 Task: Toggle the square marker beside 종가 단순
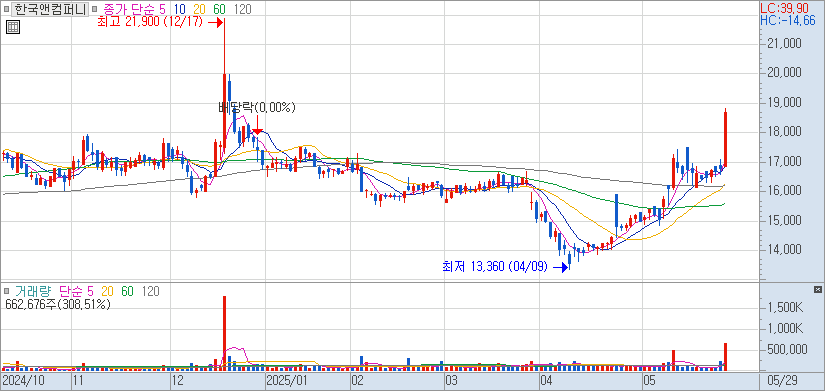pos(94,9)
